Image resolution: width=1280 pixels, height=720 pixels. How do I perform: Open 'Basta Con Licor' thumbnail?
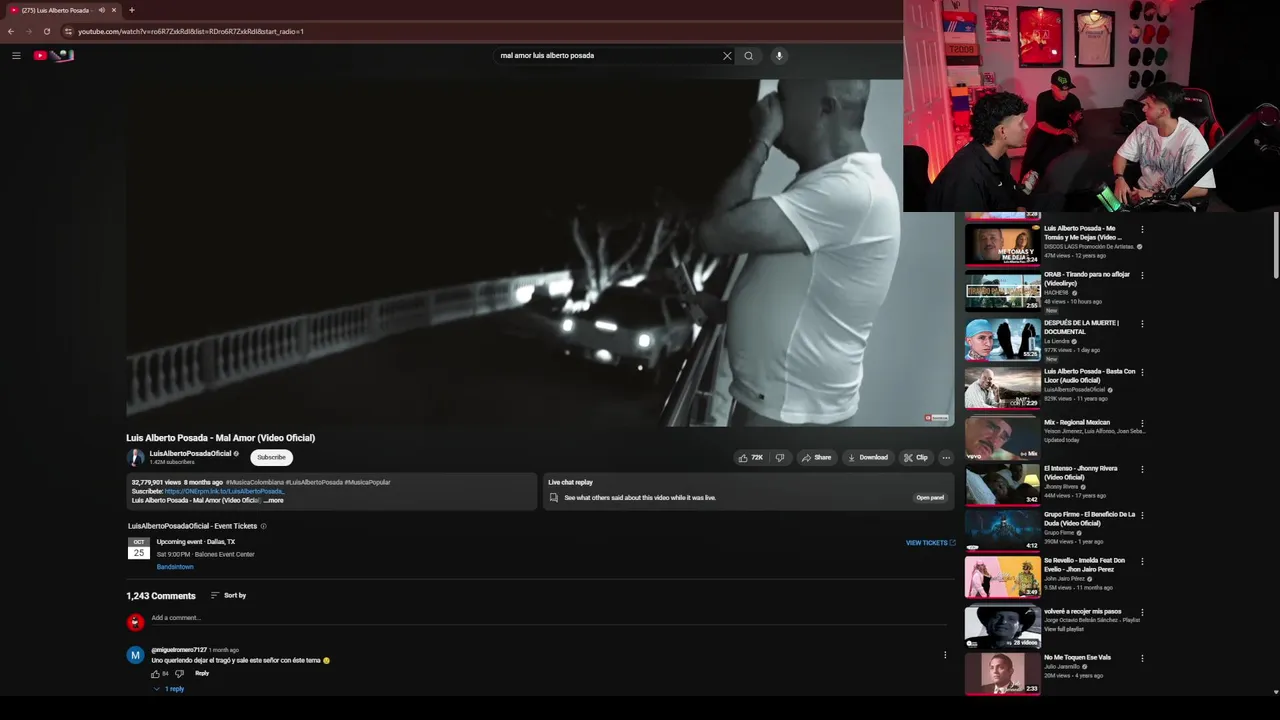click(x=1002, y=389)
